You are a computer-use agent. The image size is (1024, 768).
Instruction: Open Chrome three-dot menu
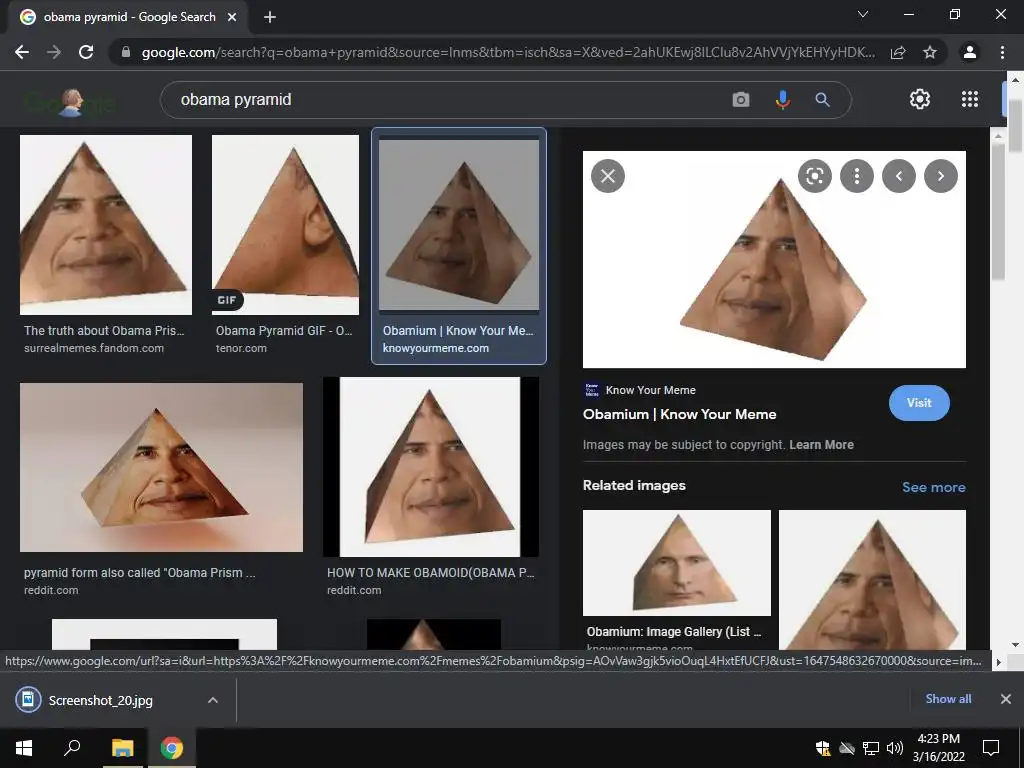tap(1002, 52)
